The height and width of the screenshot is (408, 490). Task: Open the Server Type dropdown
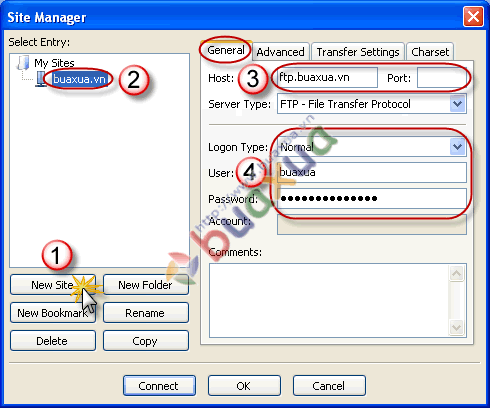(x=372, y=104)
